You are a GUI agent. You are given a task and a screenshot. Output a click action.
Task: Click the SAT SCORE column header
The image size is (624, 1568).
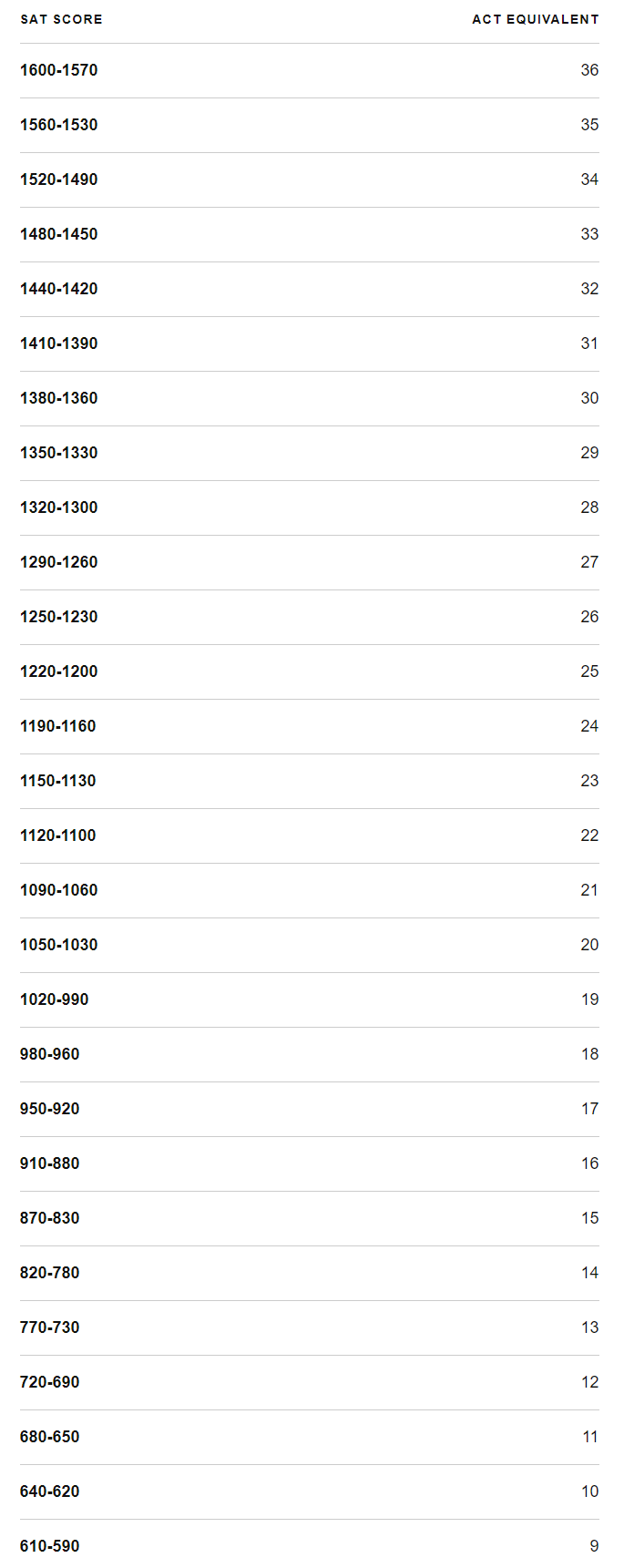pos(61,19)
